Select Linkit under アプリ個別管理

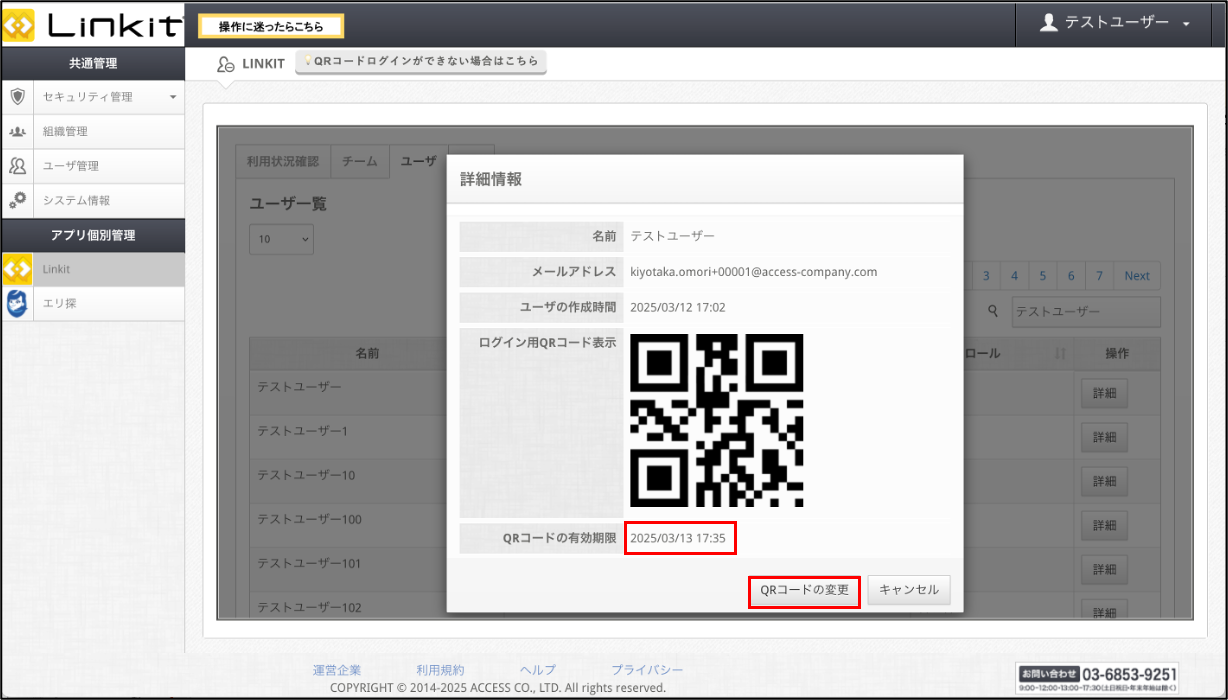[x=93, y=269]
